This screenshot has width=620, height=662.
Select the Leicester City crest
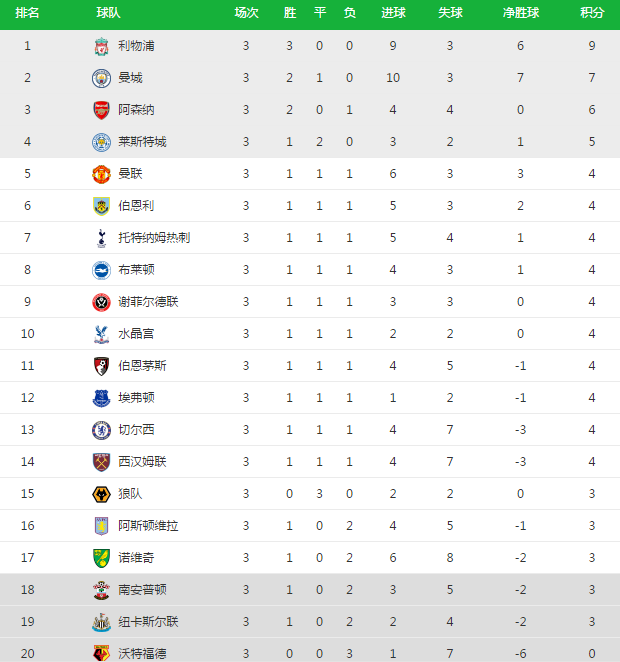101,142
